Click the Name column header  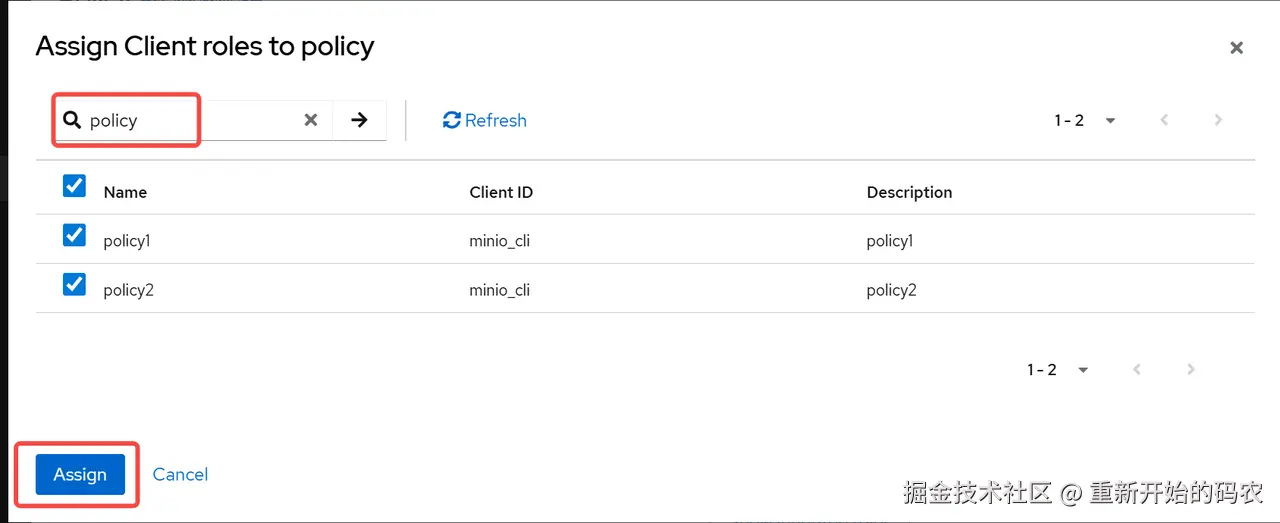pos(125,192)
